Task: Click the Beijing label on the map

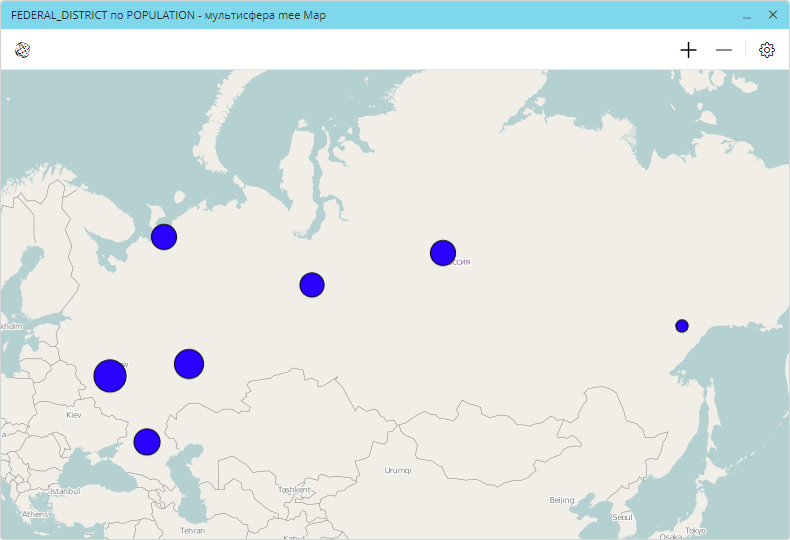Action: (x=561, y=500)
